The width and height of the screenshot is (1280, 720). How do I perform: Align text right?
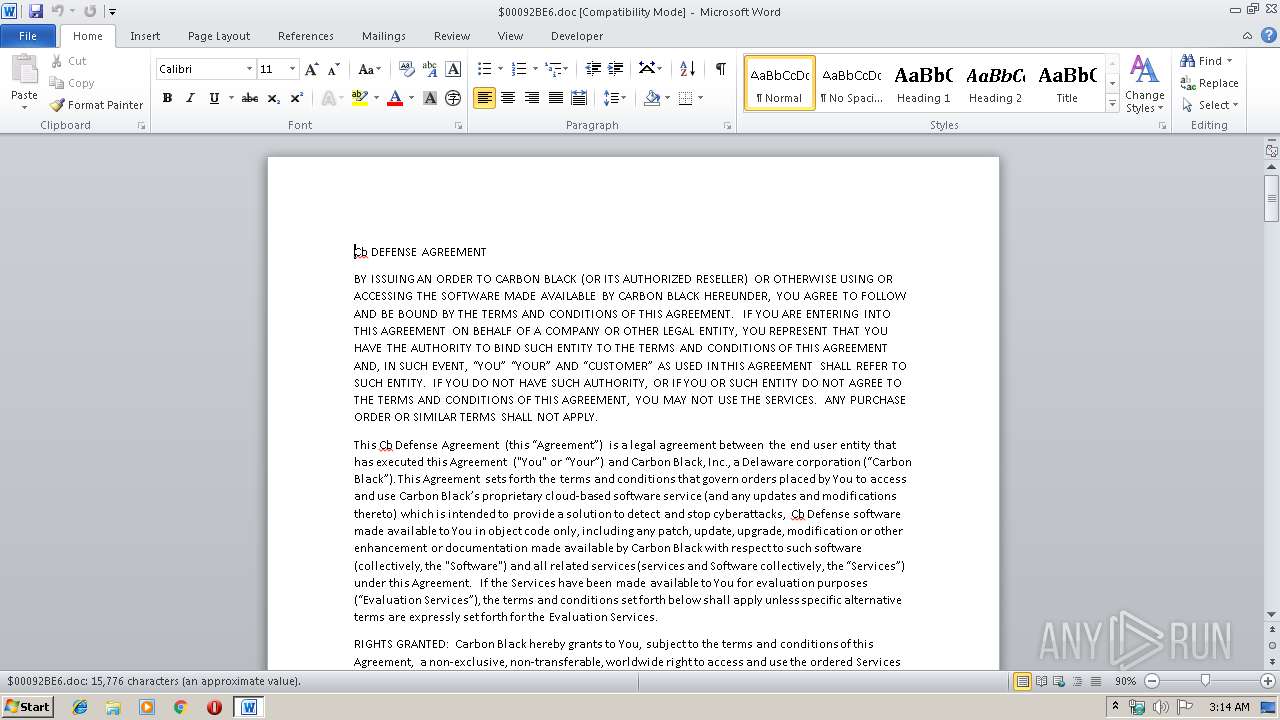point(531,98)
